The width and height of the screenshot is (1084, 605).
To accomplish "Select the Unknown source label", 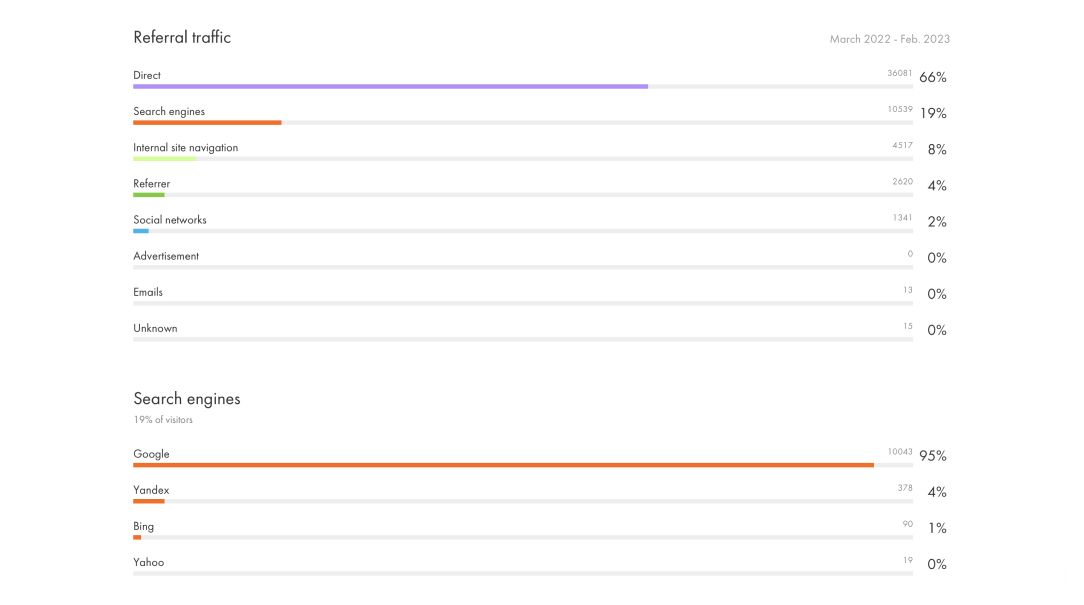I will pos(155,328).
